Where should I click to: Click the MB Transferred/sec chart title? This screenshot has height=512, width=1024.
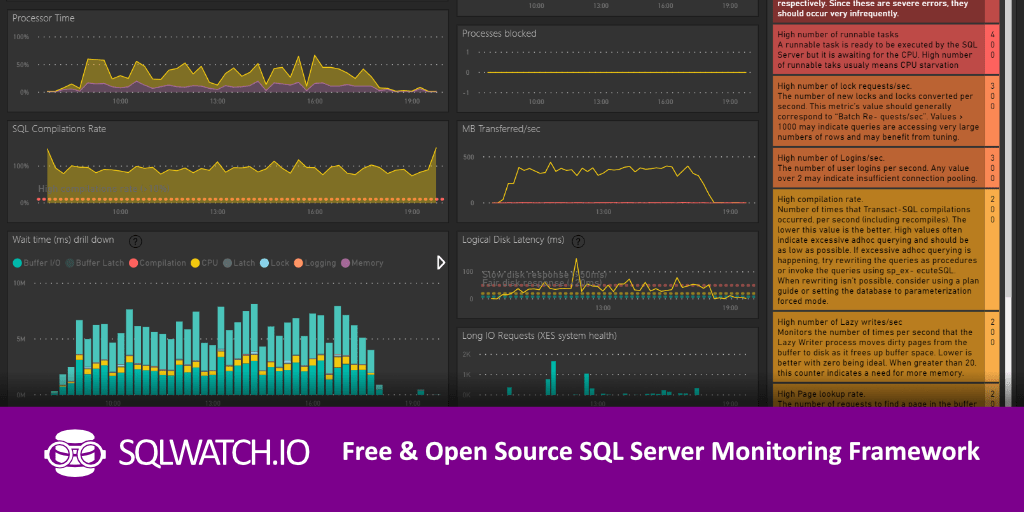[504, 129]
